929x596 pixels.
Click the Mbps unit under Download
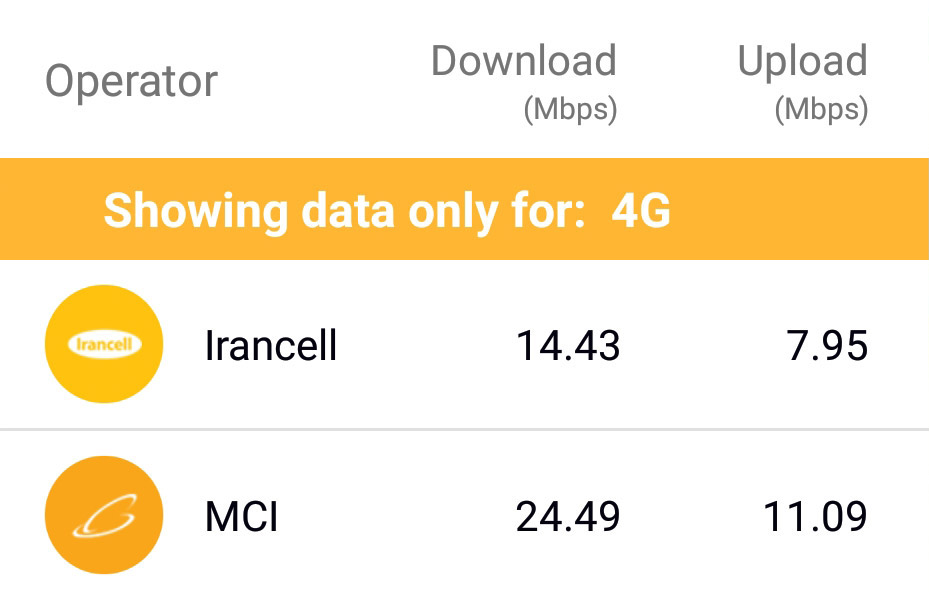pyautogui.click(x=570, y=109)
